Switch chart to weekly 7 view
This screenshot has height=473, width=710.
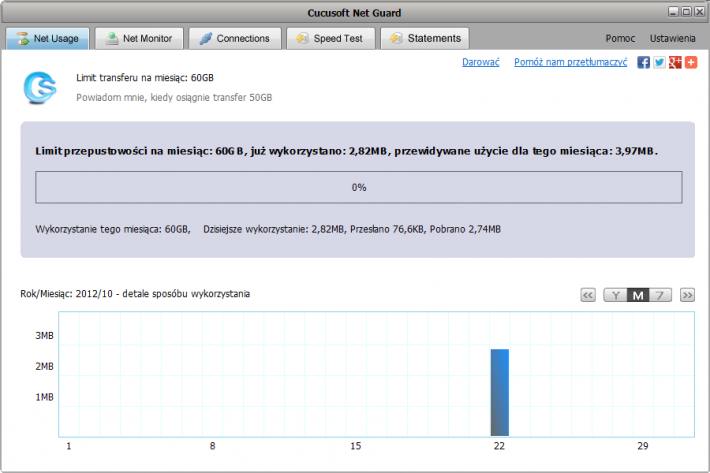tap(660, 295)
